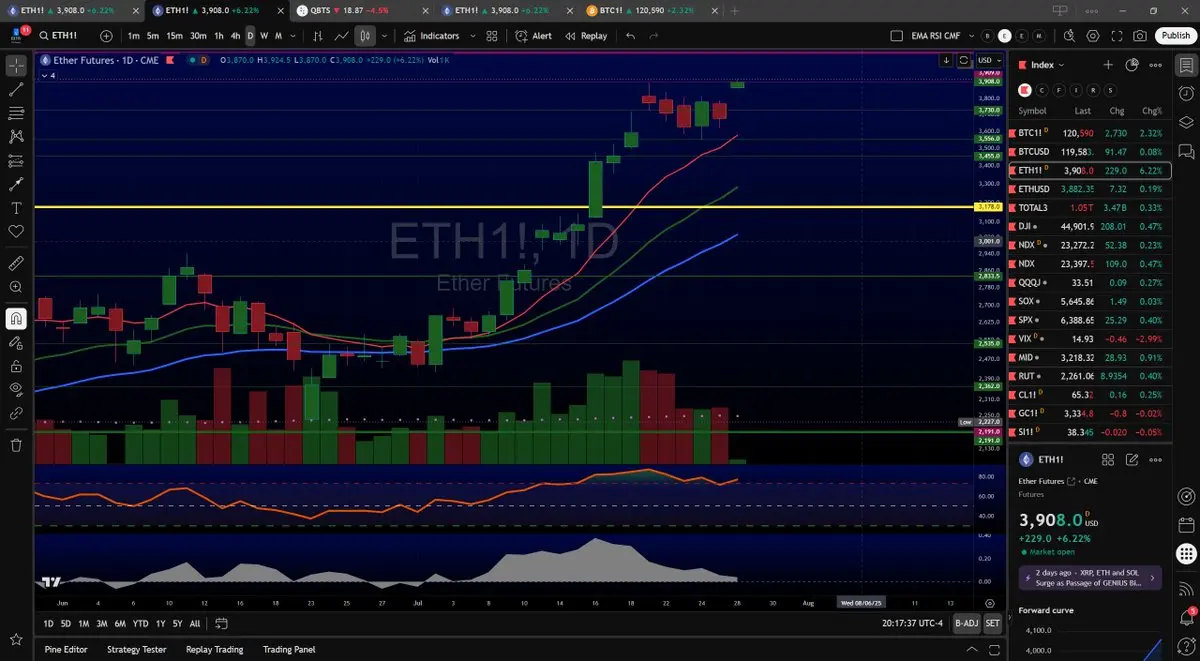
Task: Toggle B-ADJ back adjustment
Action: 966,623
